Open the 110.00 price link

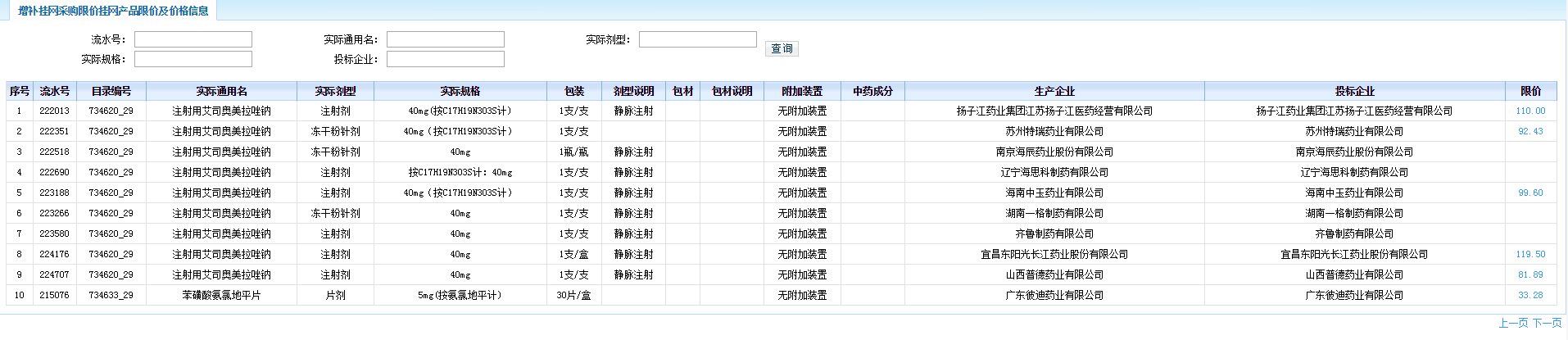[x=1530, y=111]
